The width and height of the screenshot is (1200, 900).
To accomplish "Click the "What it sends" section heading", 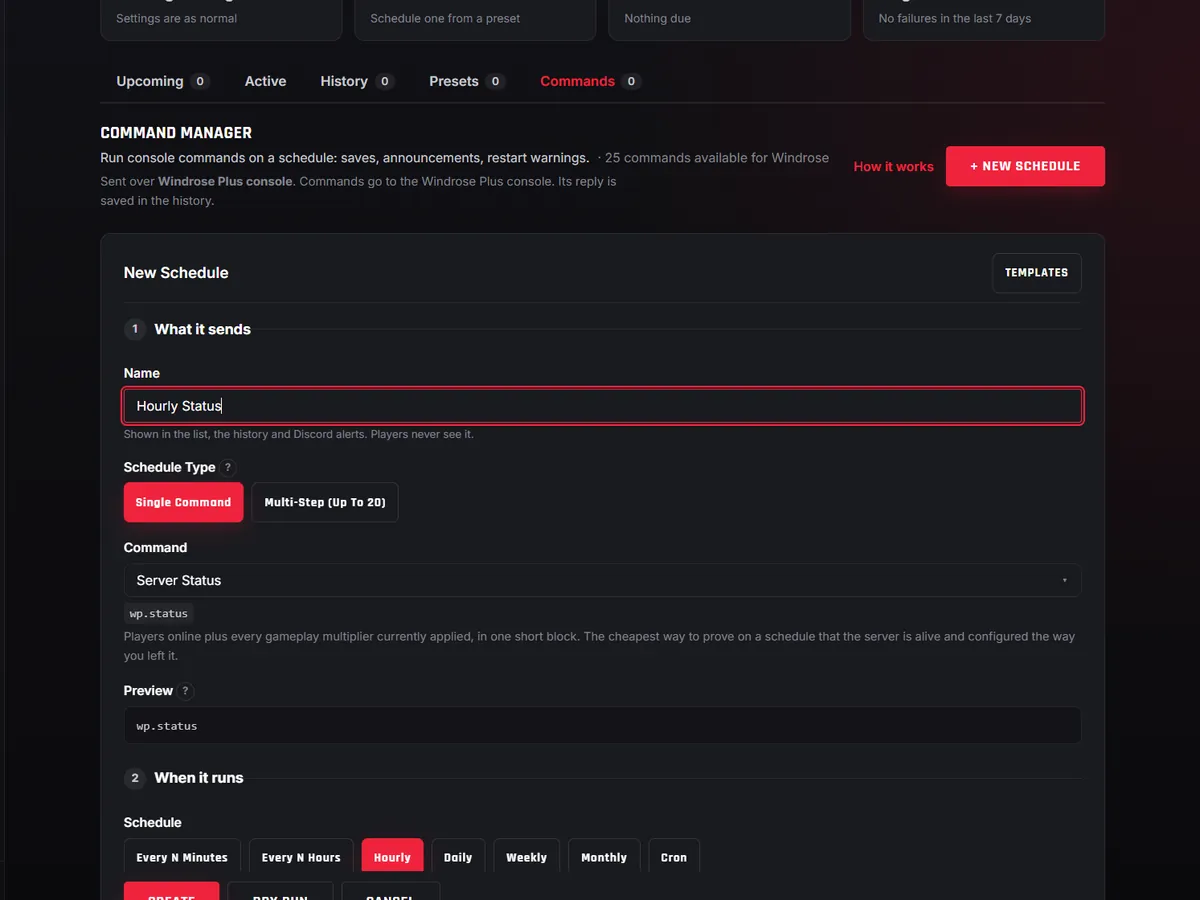I will (x=202, y=329).
